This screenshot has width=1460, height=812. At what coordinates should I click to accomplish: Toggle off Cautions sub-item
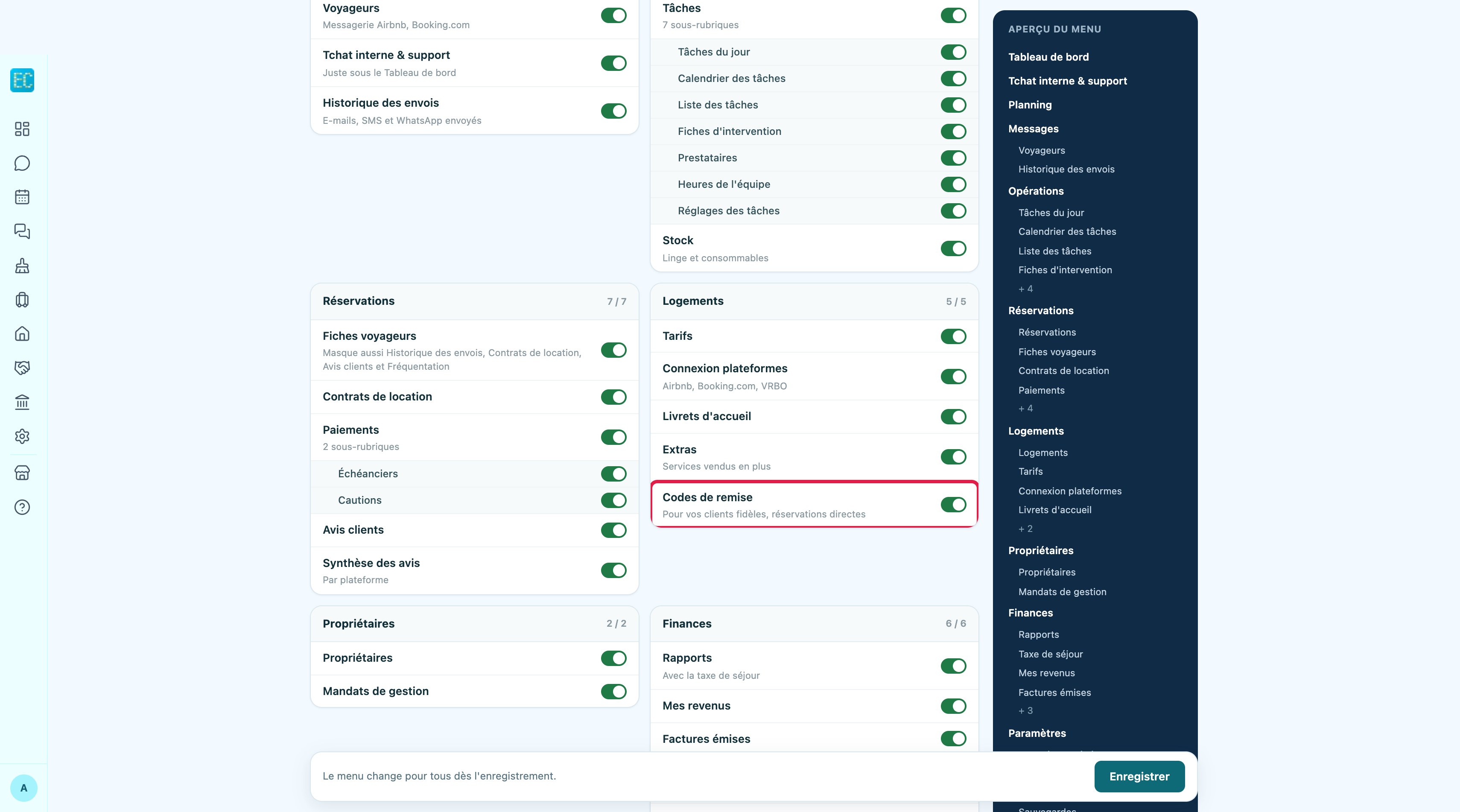coord(613,500)
